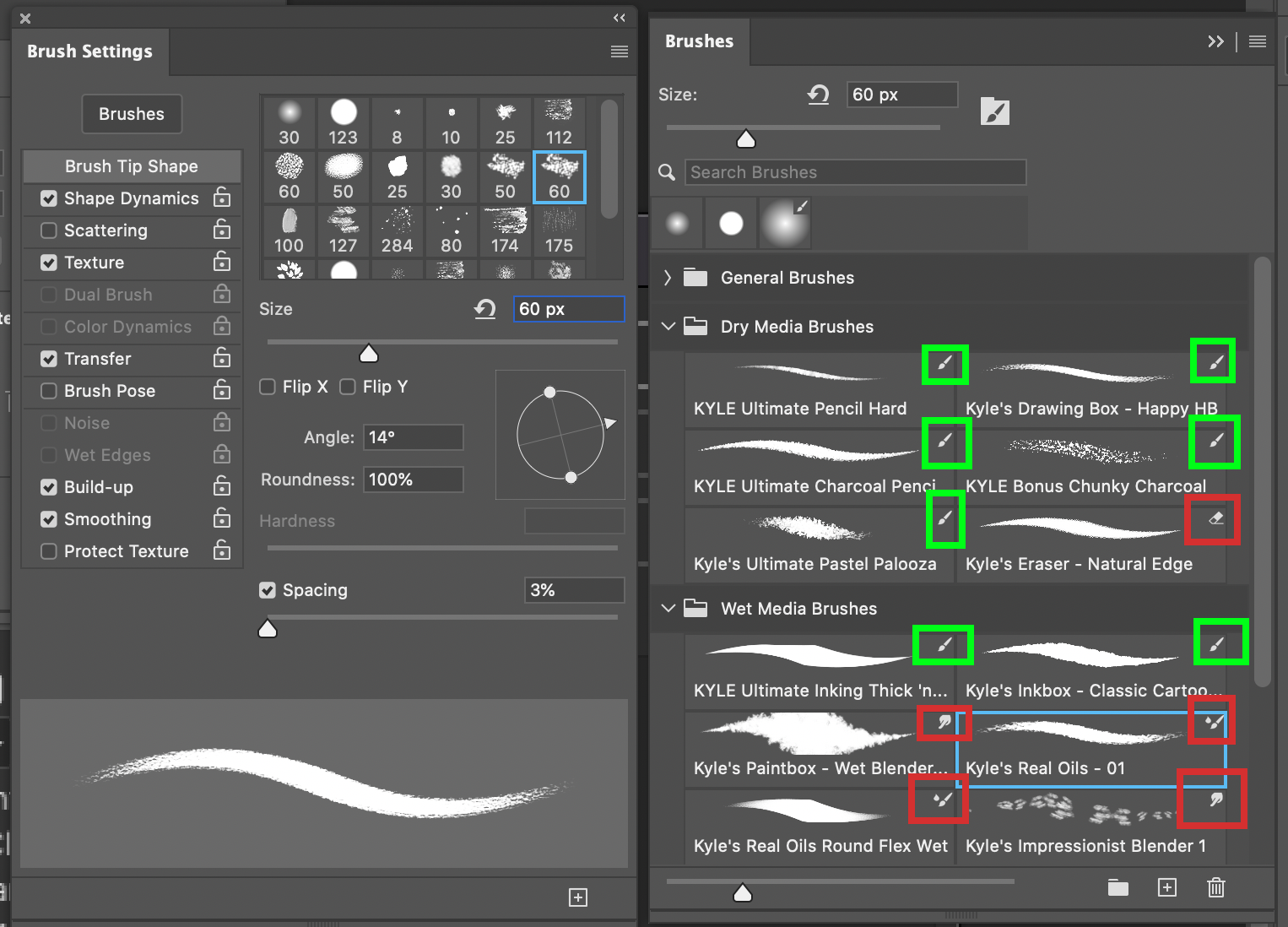Open the Brushes tab on the right panel
The width and height of the screenshot is (1288, 927).
699,41
